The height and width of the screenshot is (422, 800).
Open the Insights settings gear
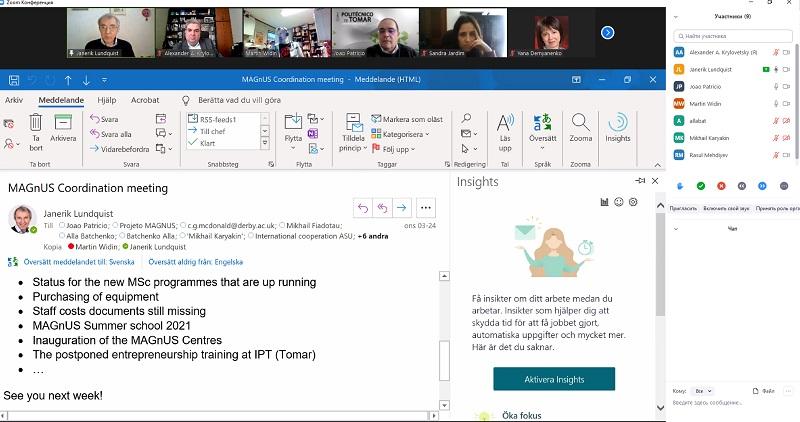click(633, 202)
